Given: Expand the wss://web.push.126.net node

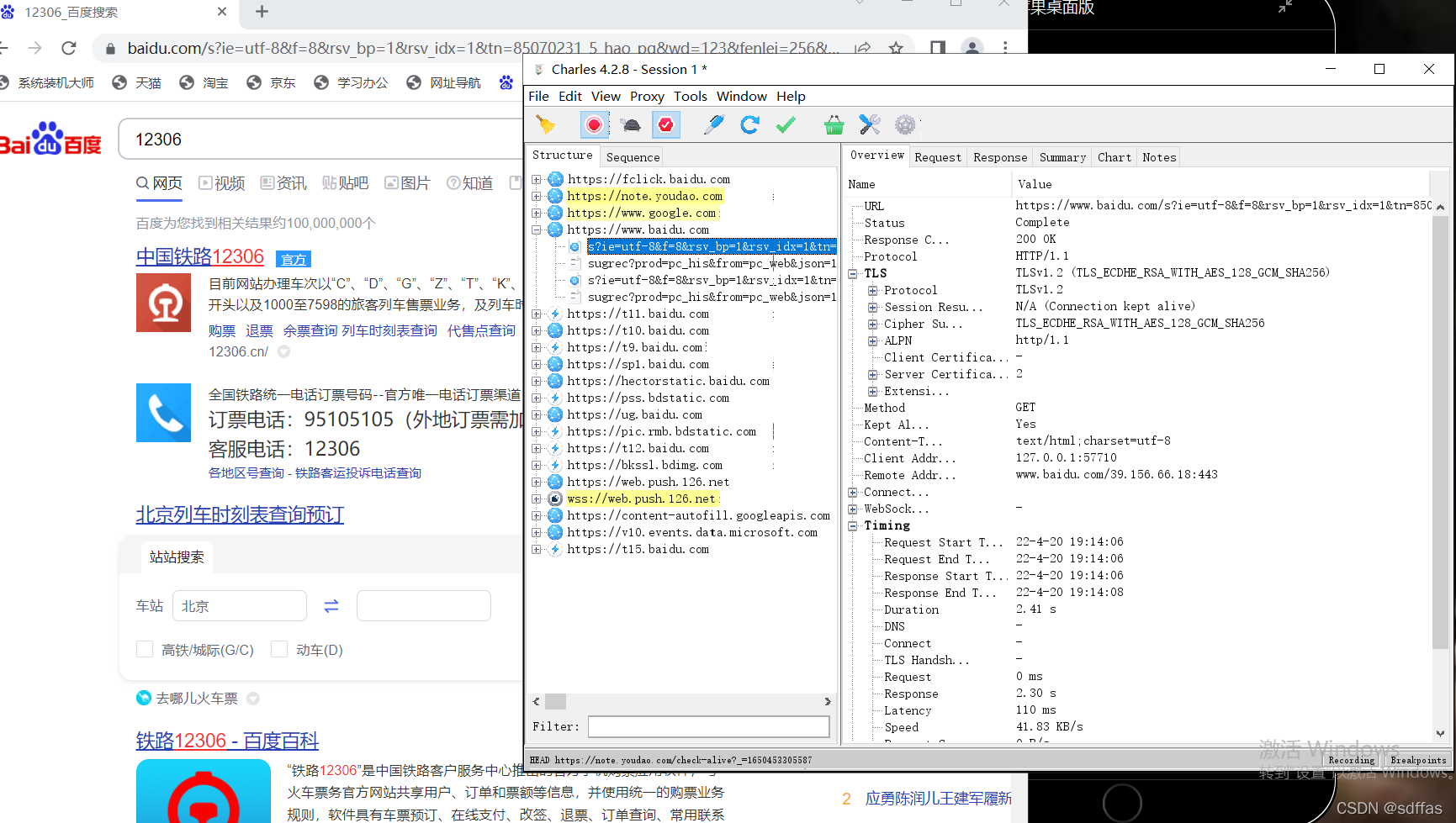Looking at the screenshot, I should (x=536, y=499).
